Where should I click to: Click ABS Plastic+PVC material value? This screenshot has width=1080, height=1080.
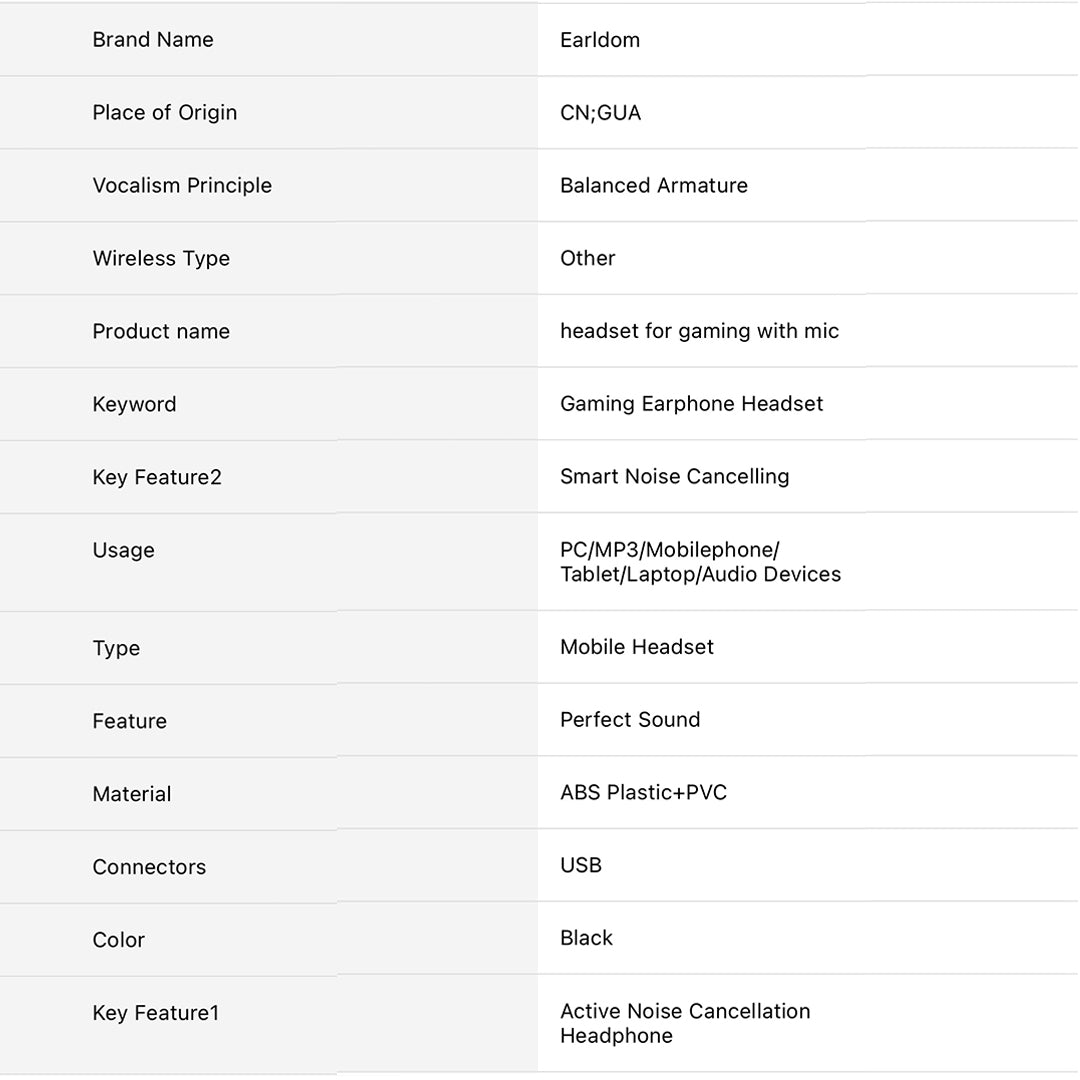point(644,793)
